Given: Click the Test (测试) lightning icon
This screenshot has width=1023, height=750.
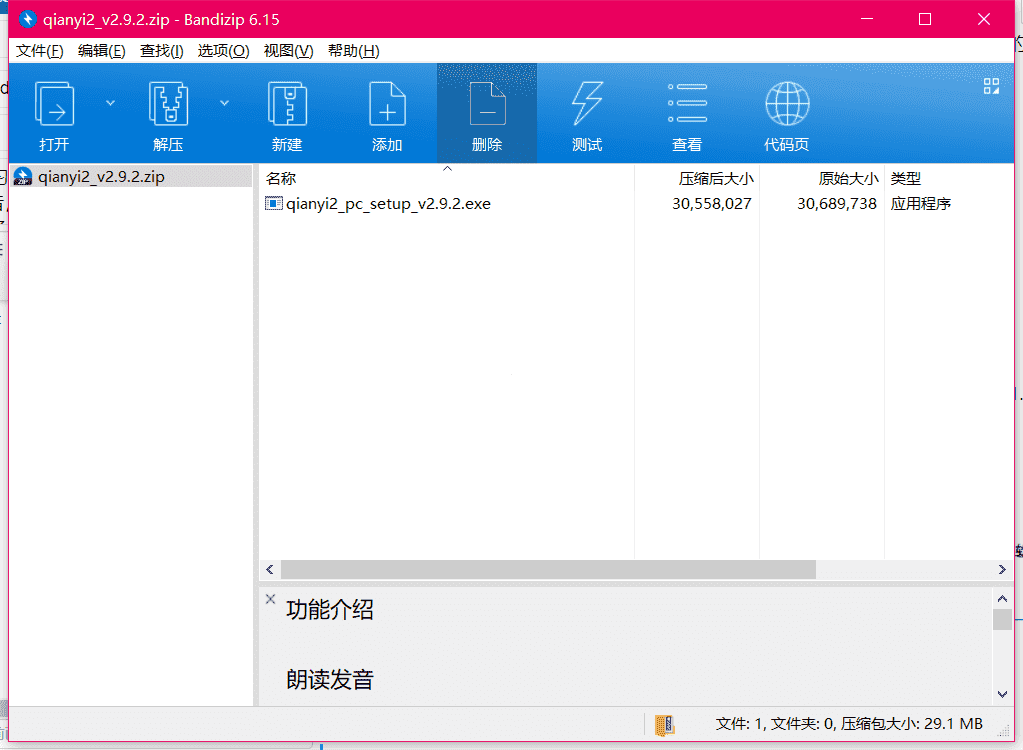Looking at the screenshot, I should [587, 103].
